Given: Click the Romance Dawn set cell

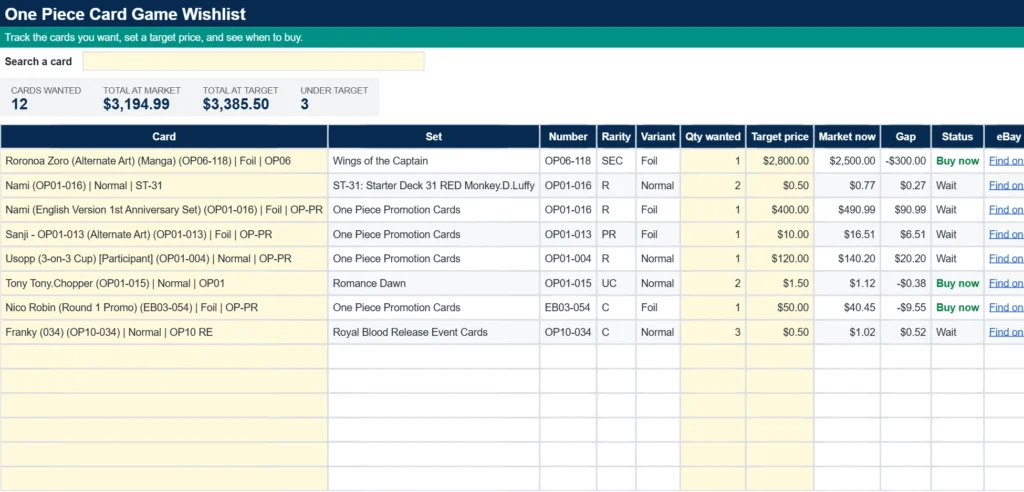Looking at the screenshot, I should point(434,284).
